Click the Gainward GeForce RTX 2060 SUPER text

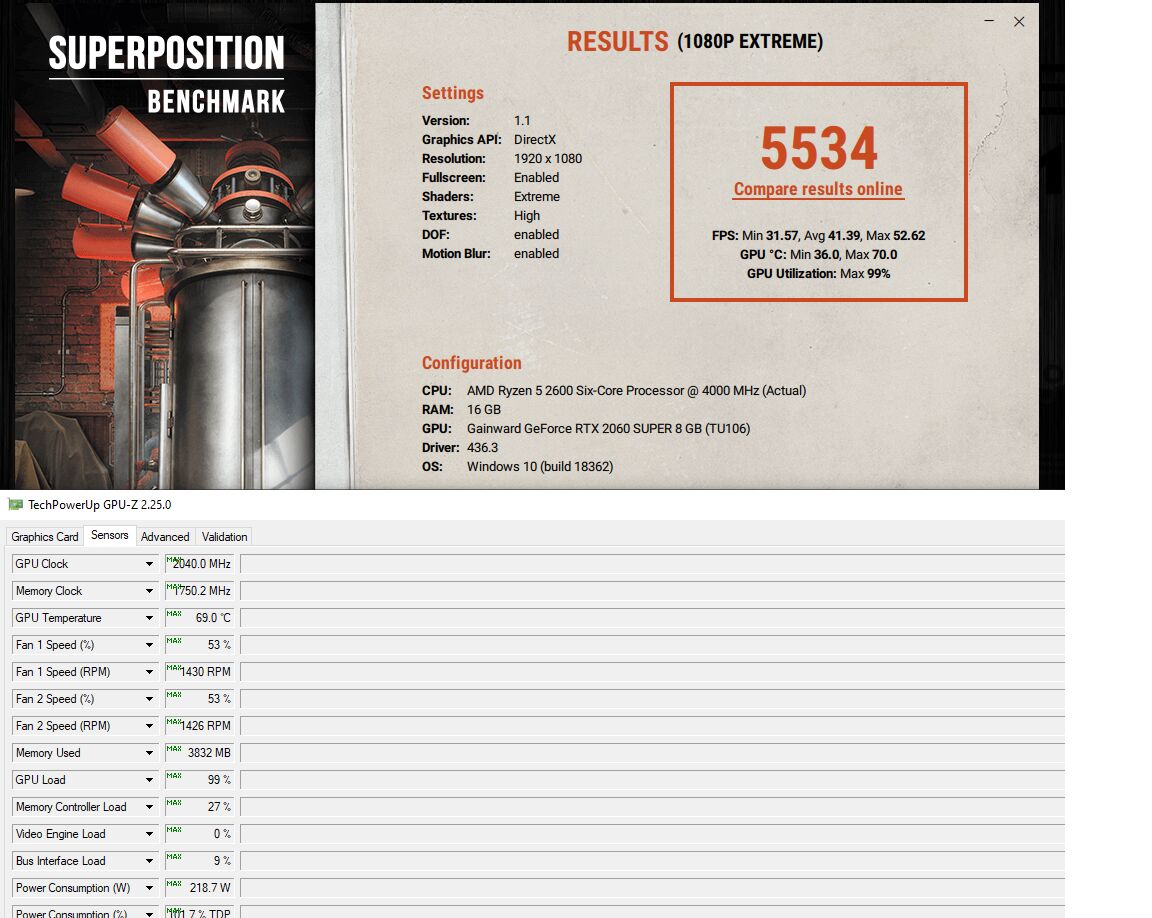tap(608, 428)
